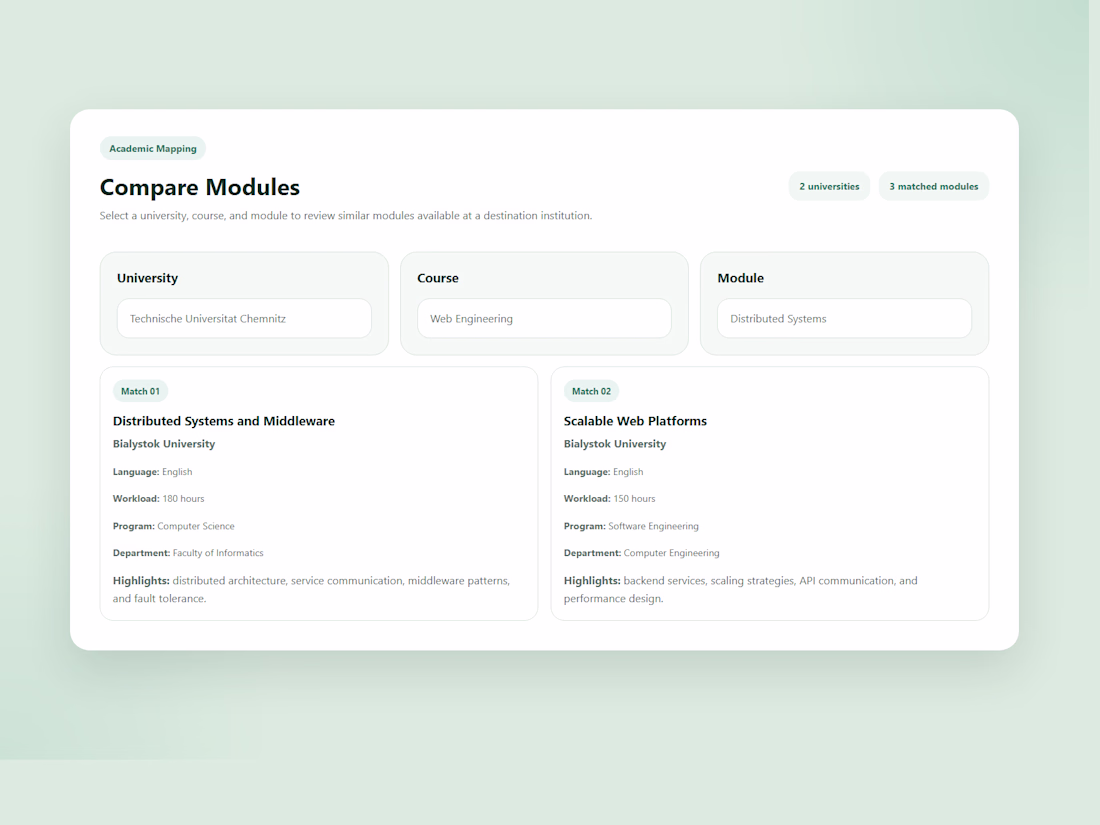The width and height of the screenshot is (1100, 825).
Task: Click Program: Computer Science line
Action: tap(174, 526)
